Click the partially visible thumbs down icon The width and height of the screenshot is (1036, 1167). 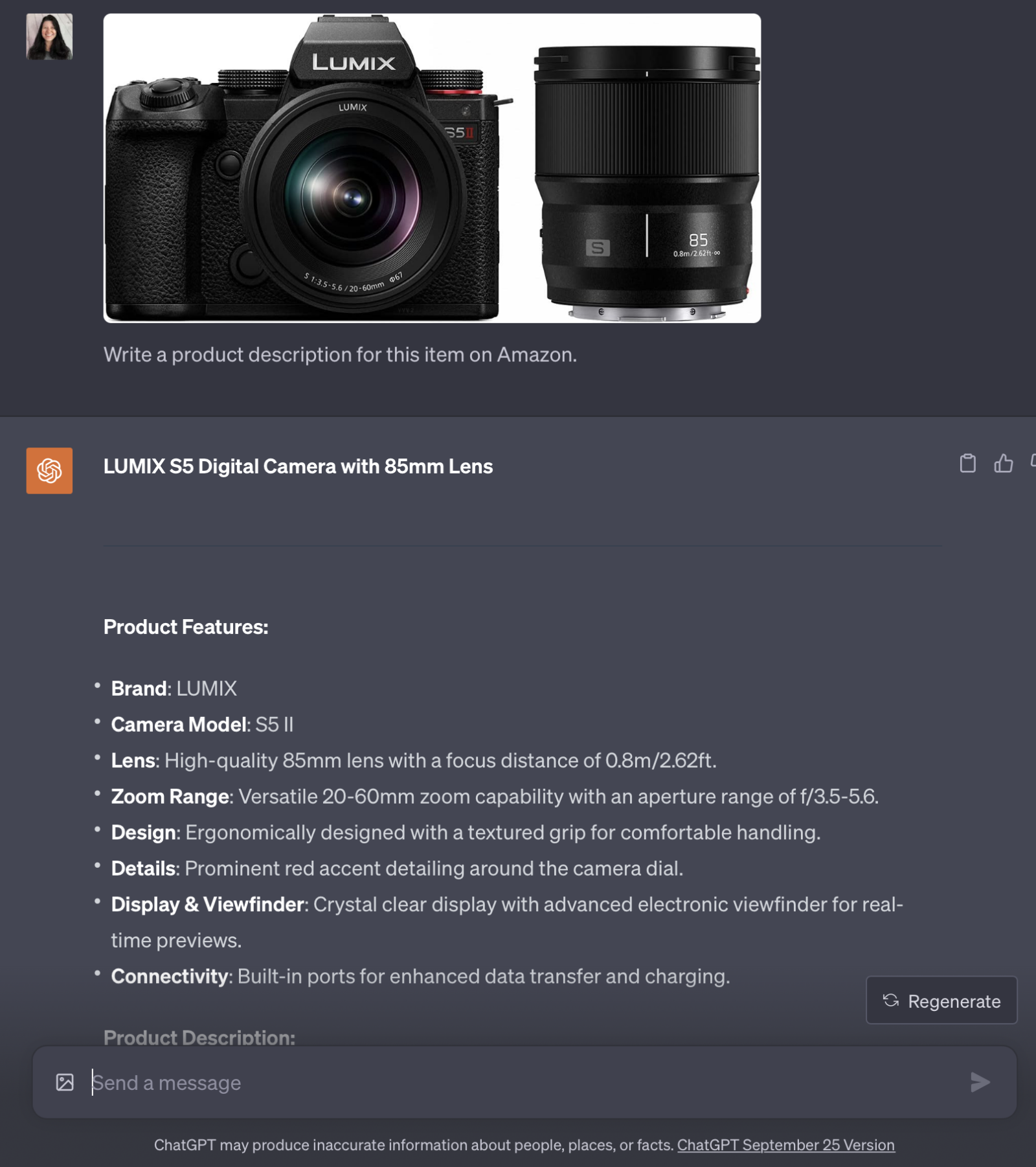pos(1033,462)
